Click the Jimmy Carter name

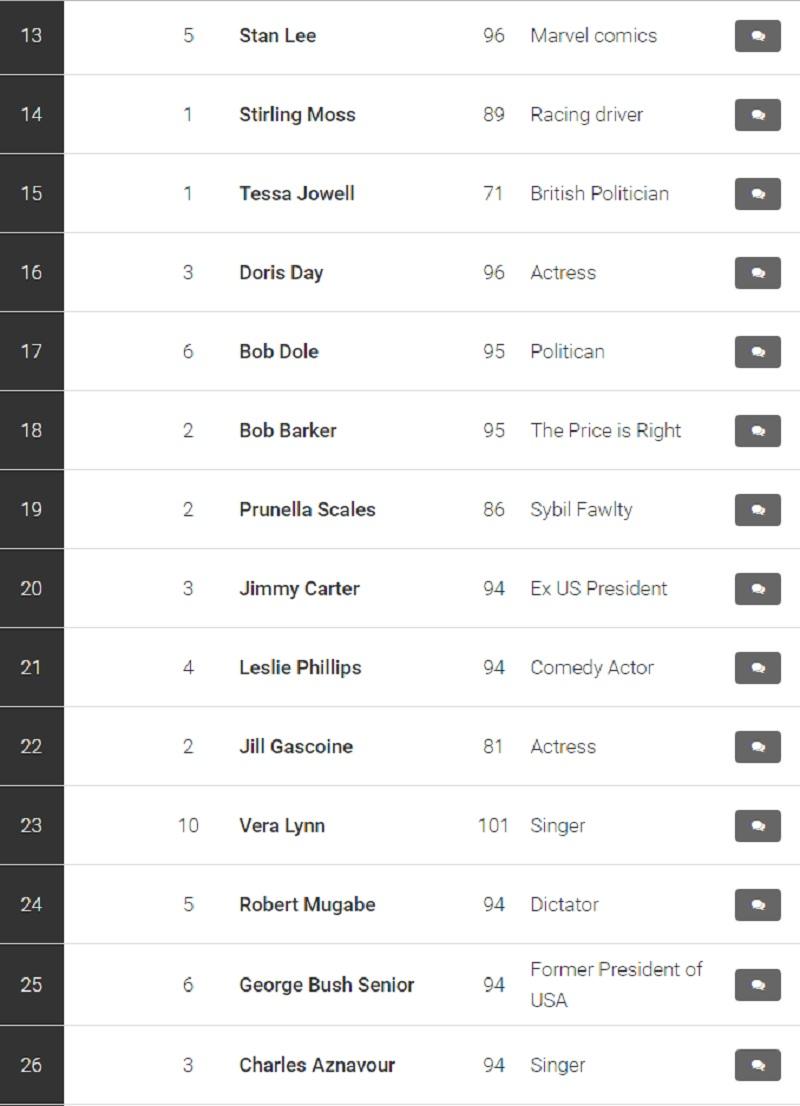(299, 589)
